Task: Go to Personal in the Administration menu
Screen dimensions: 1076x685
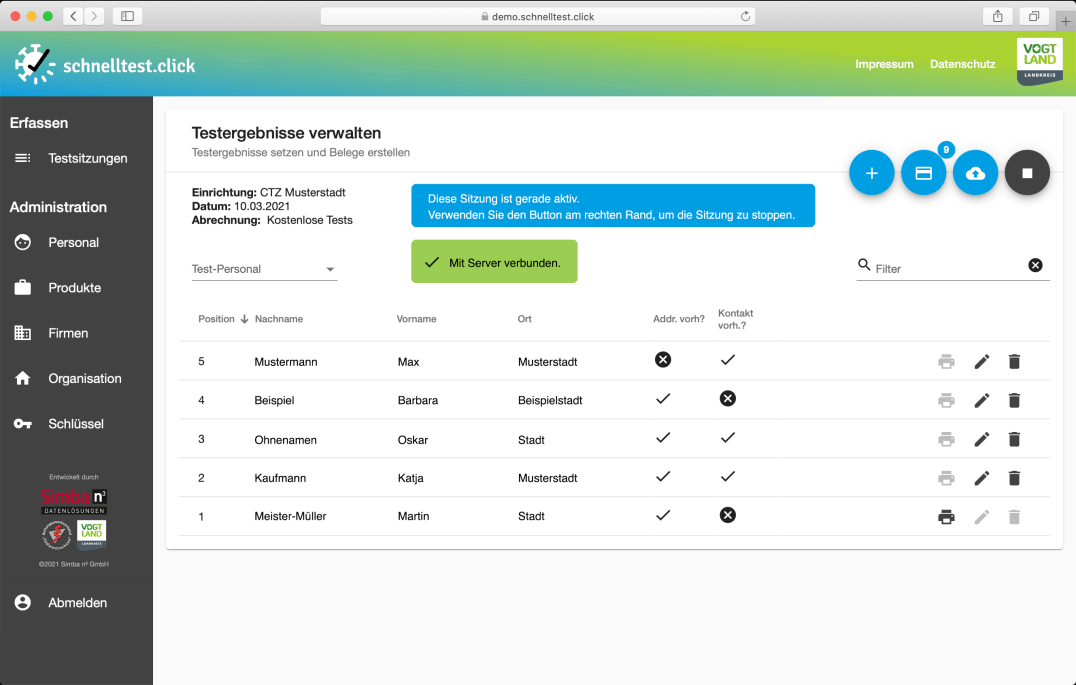Action: click(x=73, y=242)
